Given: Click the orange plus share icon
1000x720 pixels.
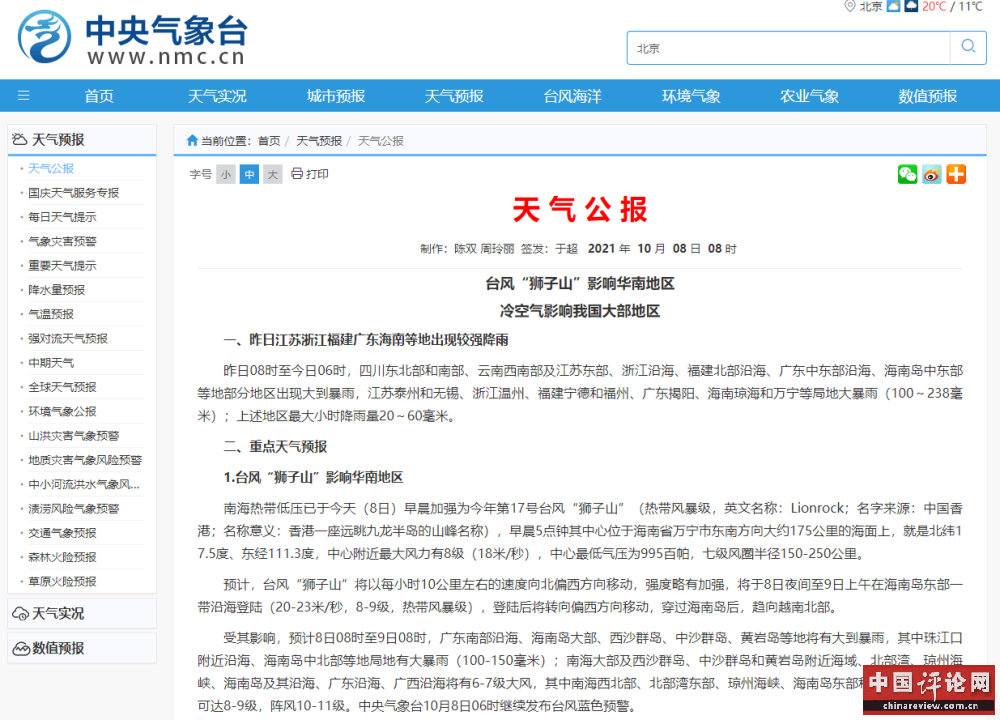Looking at the screenshot, I should coord(956,174).
